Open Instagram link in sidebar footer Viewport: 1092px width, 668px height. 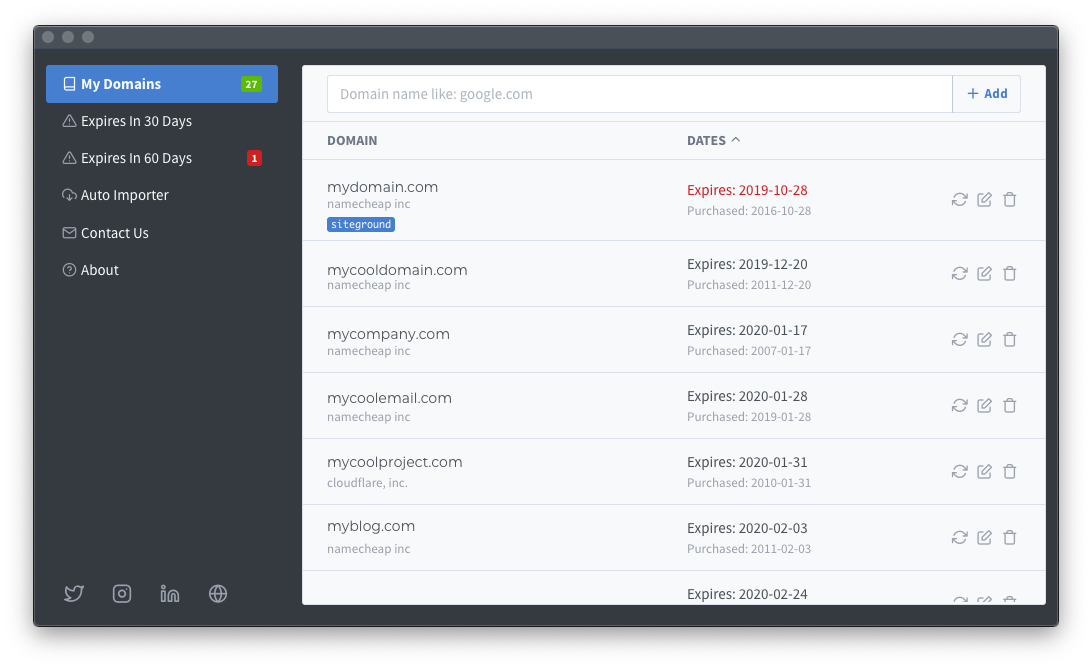click(x=122, y=593)
